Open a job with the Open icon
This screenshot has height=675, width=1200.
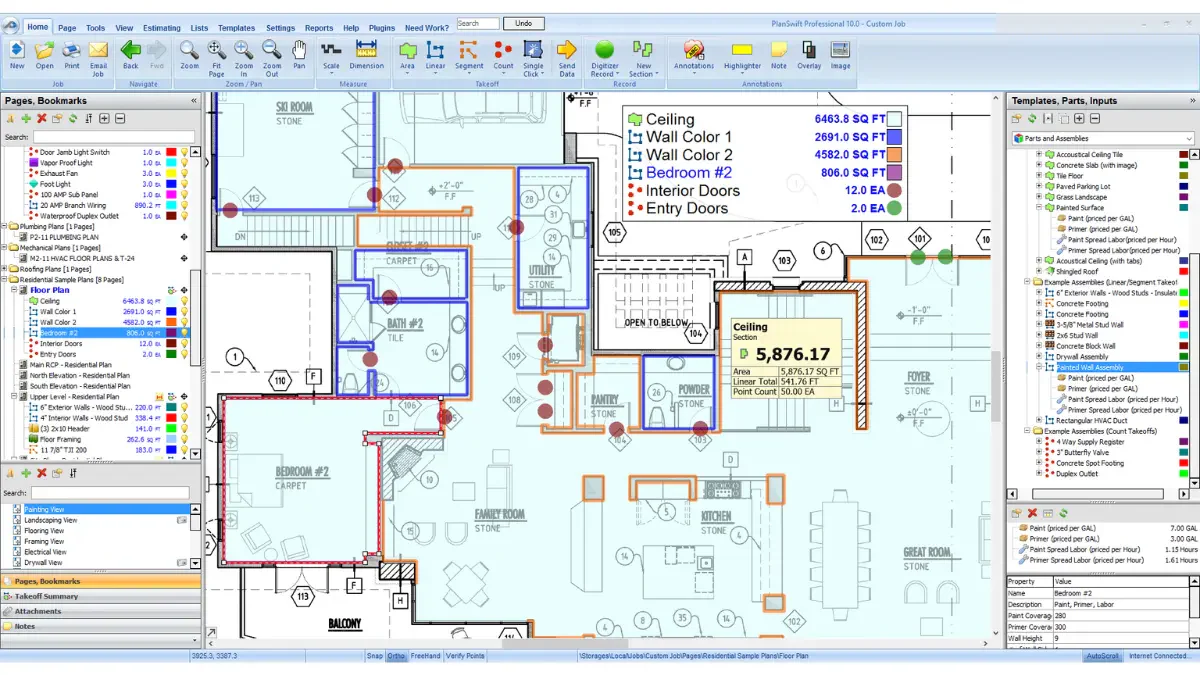tap(45, 55)
